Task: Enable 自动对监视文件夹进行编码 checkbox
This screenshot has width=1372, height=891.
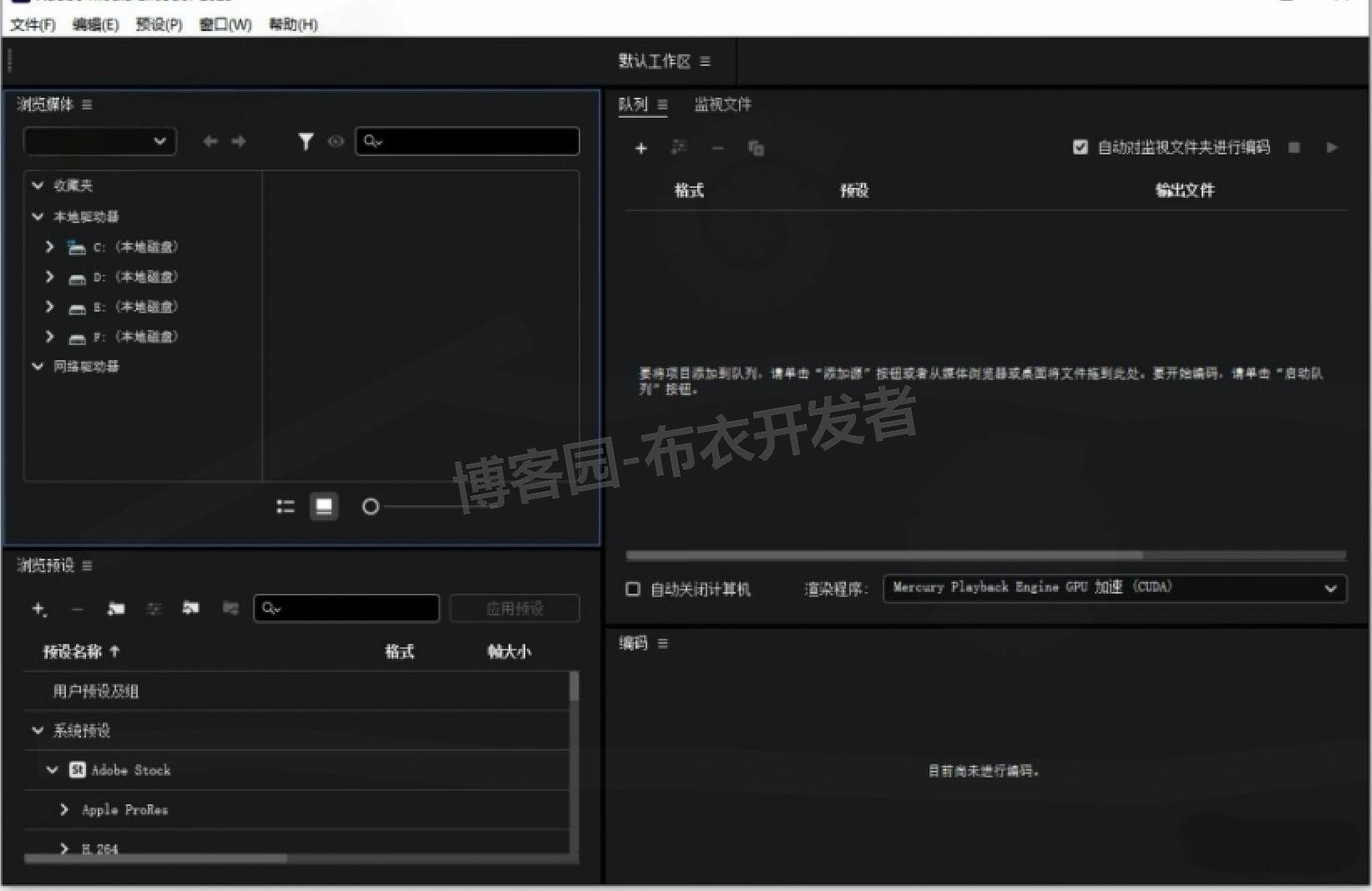Action: point(1081,147)
